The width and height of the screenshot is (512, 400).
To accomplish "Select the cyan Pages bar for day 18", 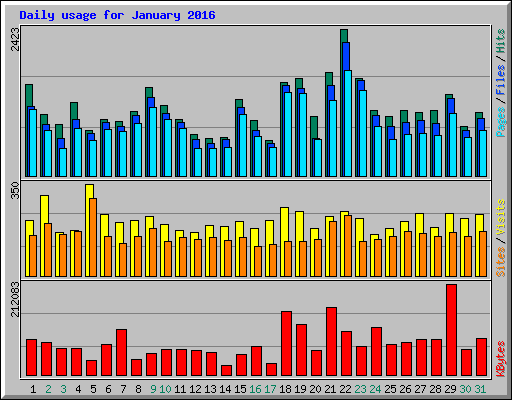I will pos(288,134).
